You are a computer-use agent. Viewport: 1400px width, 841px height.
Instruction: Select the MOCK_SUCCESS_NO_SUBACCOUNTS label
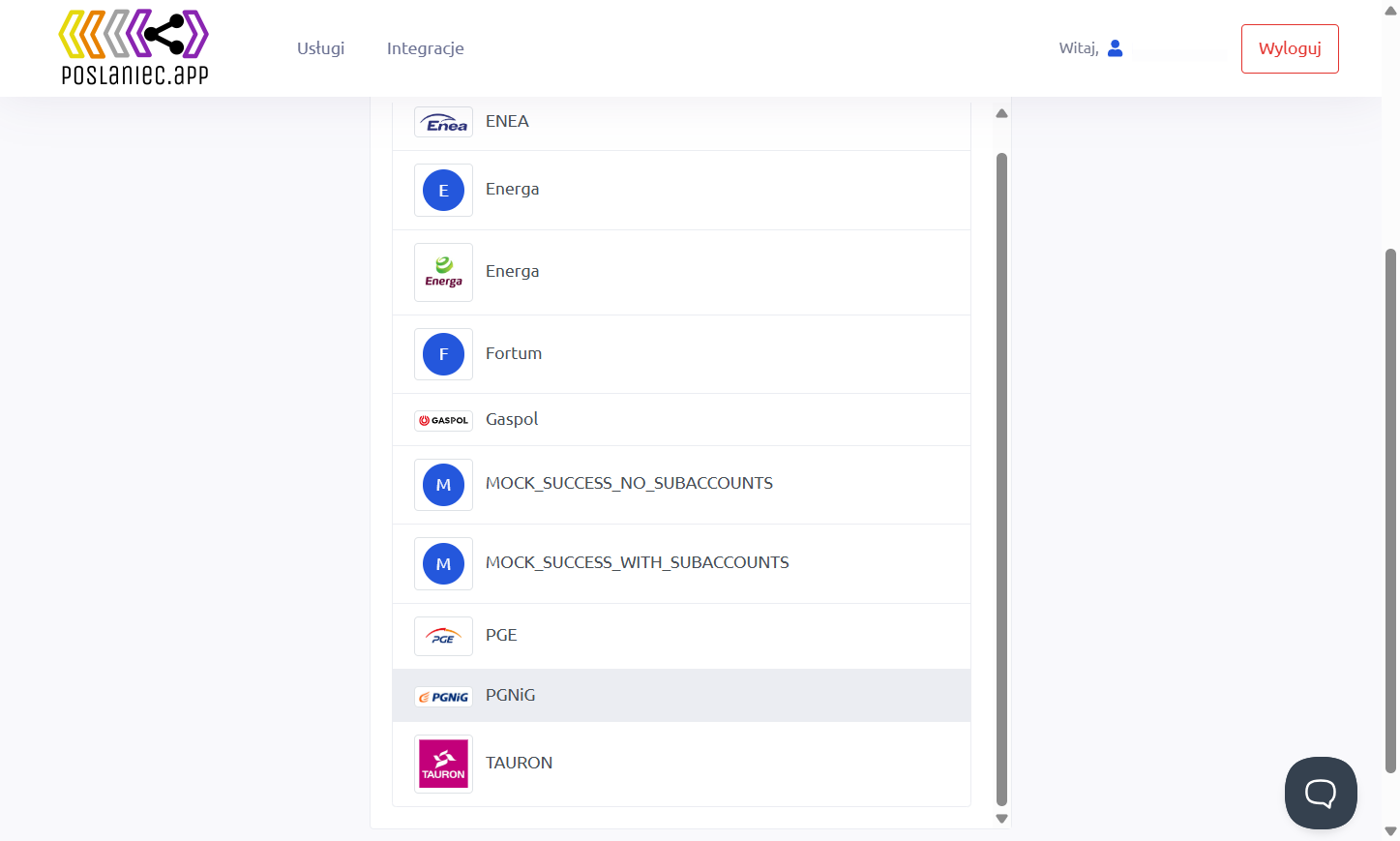(629, 483)
